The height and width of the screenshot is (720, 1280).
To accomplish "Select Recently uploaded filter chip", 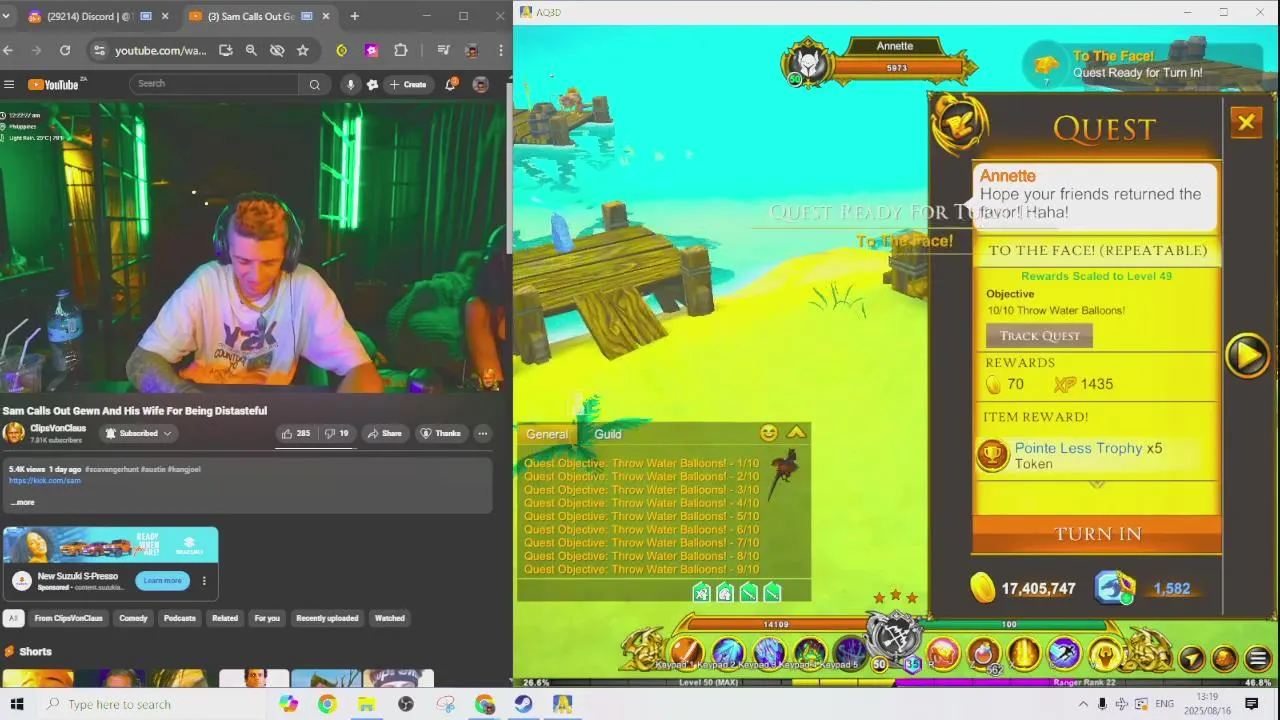I will tap(327, 618).
